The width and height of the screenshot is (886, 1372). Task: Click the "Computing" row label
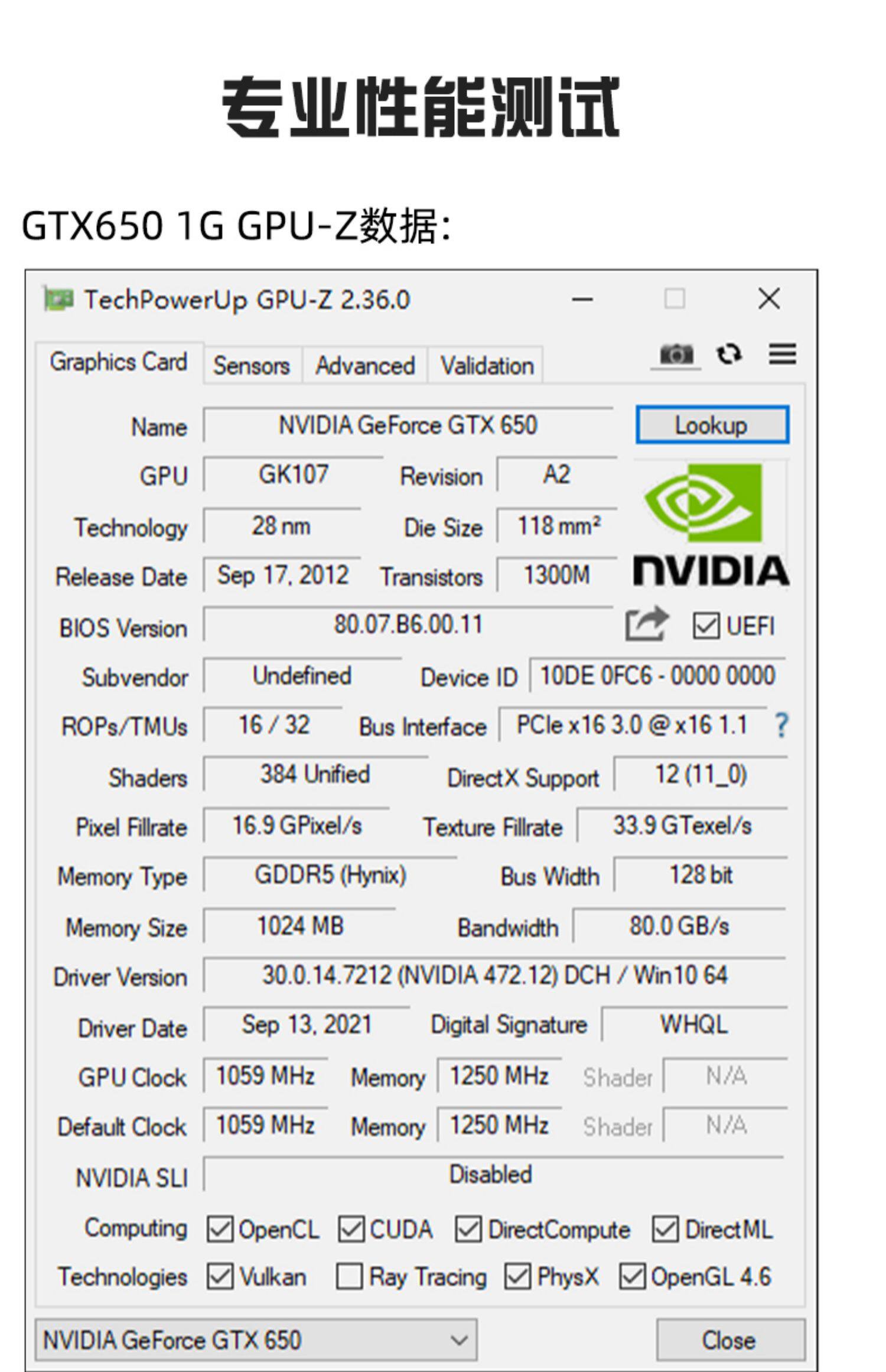[x=136, y=1228]
